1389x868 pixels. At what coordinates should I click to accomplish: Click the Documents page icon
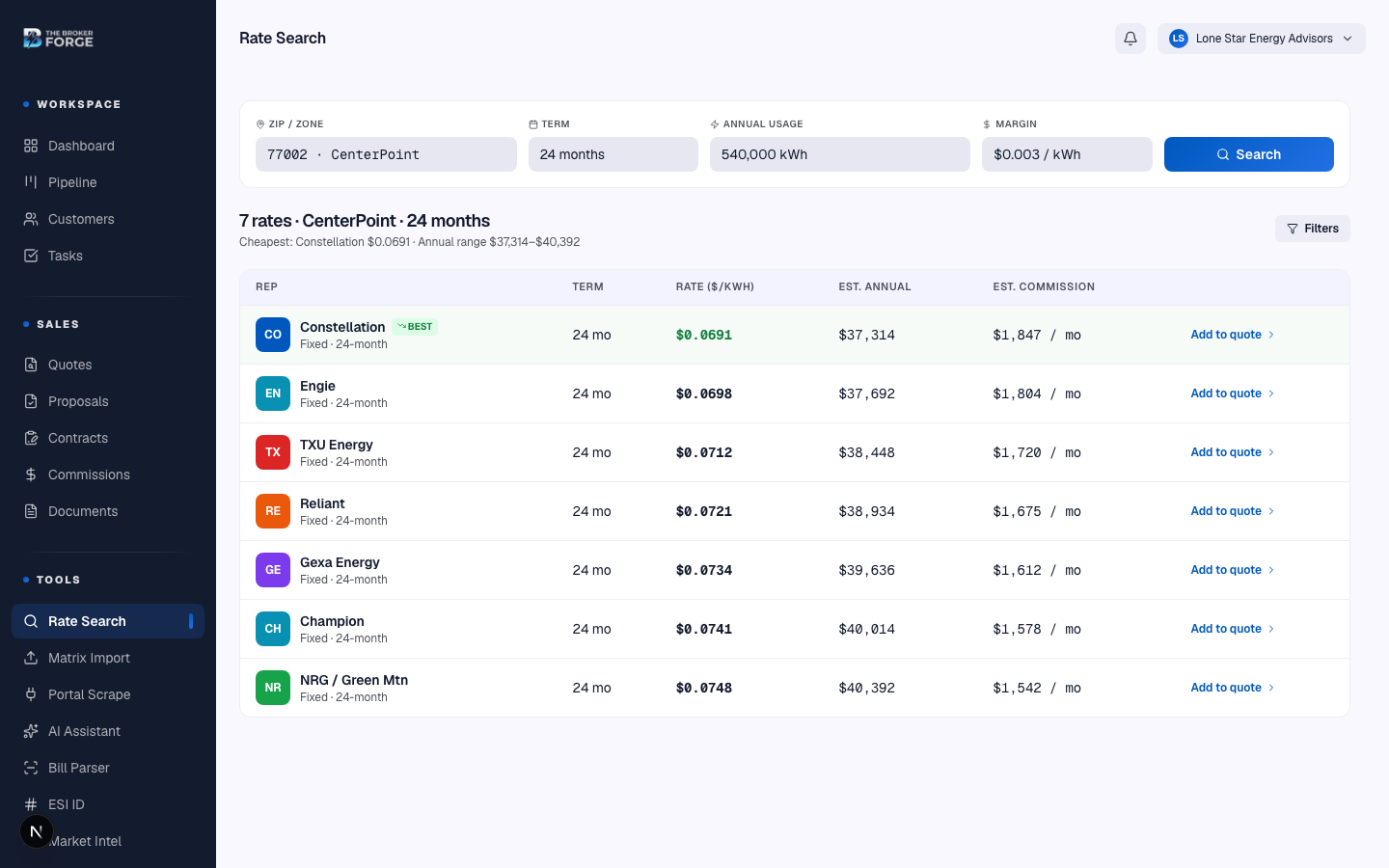coord(31,511)
